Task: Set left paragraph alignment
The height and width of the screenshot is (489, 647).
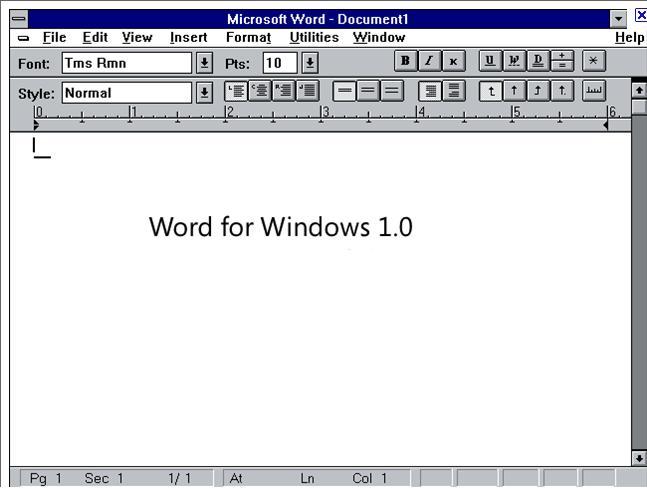Action: coord(236,91)
